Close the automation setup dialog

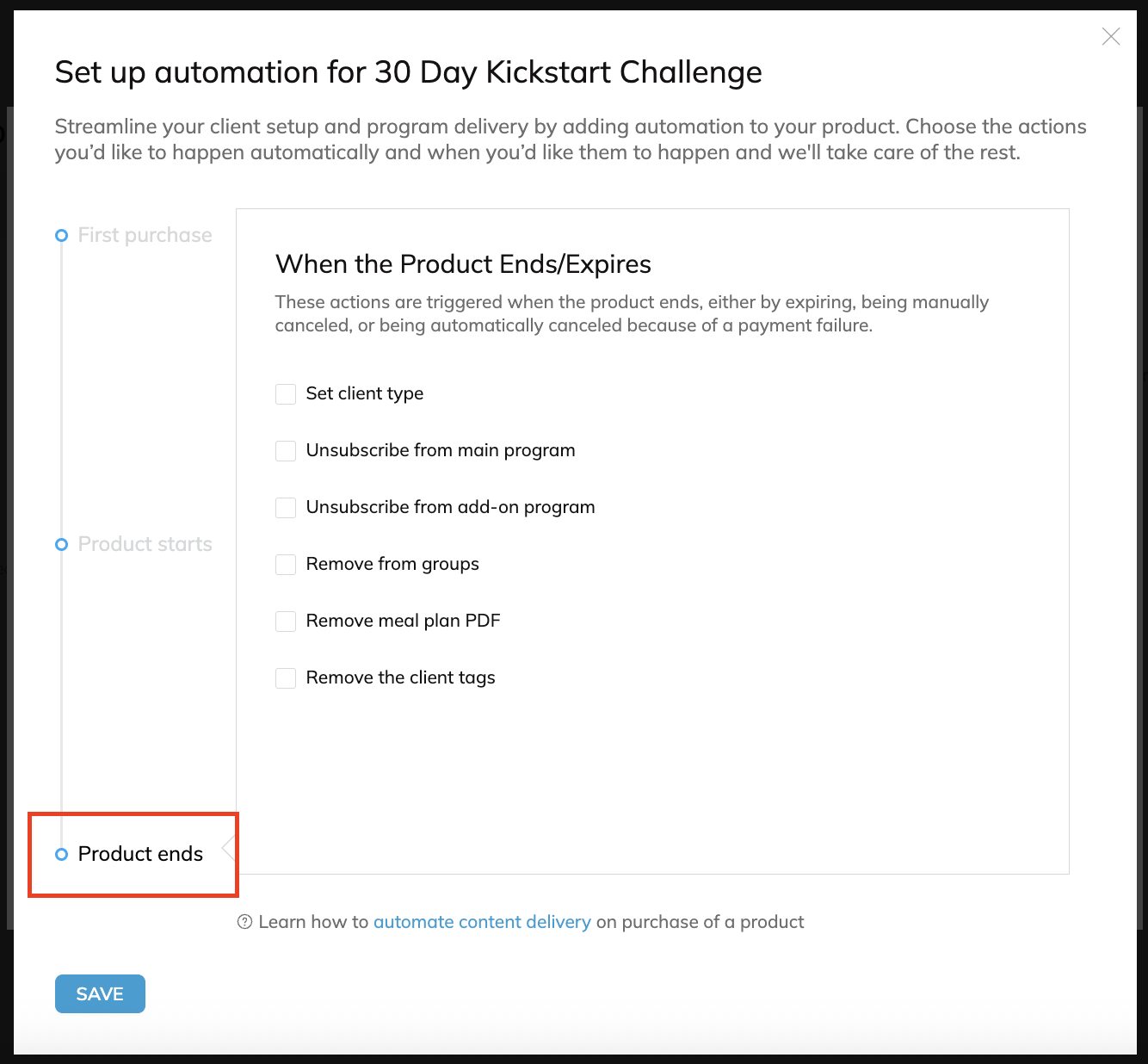pos(1111,36)
